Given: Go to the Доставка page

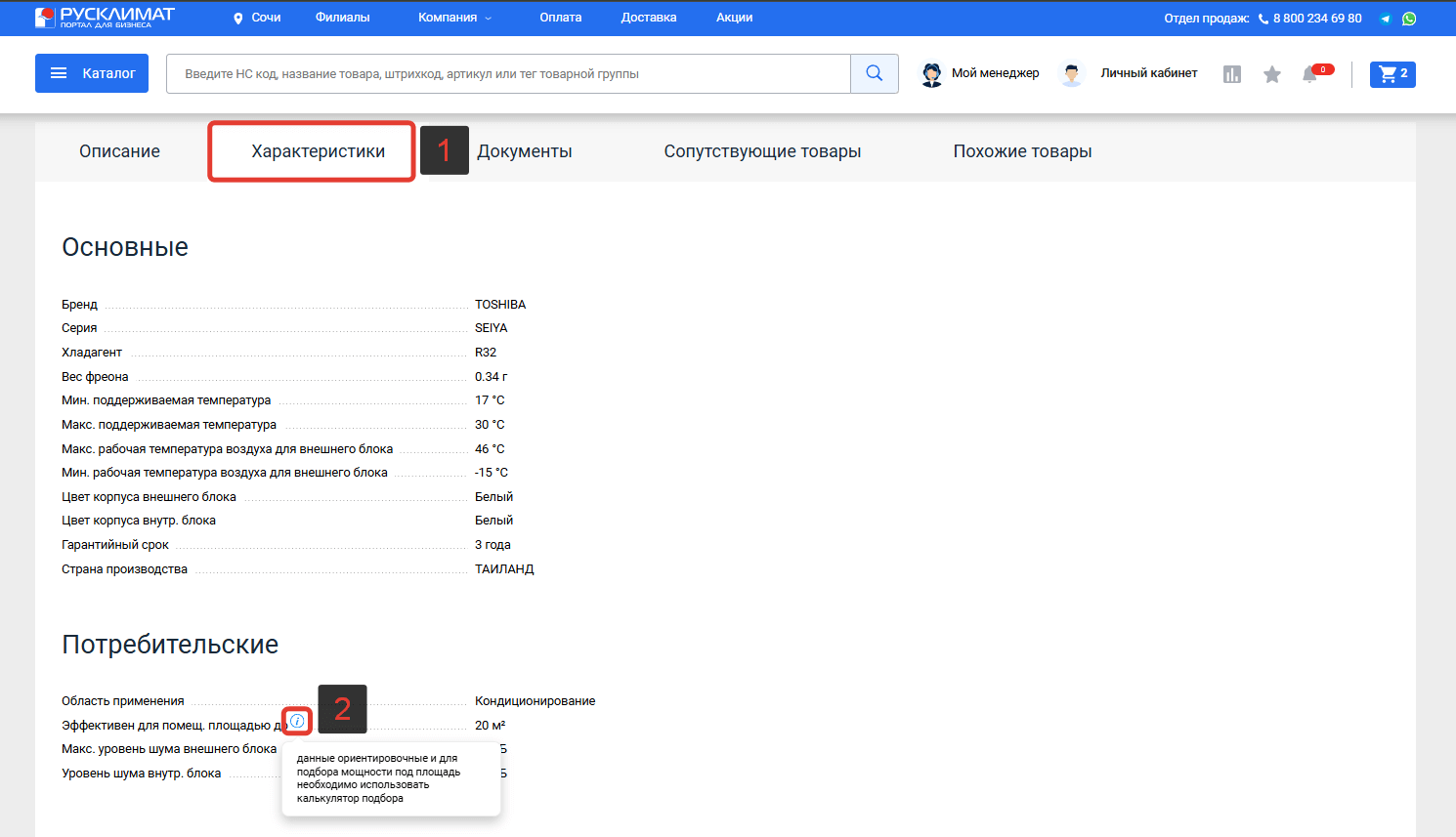Looking at the screenshot, I should coord(649,18).
